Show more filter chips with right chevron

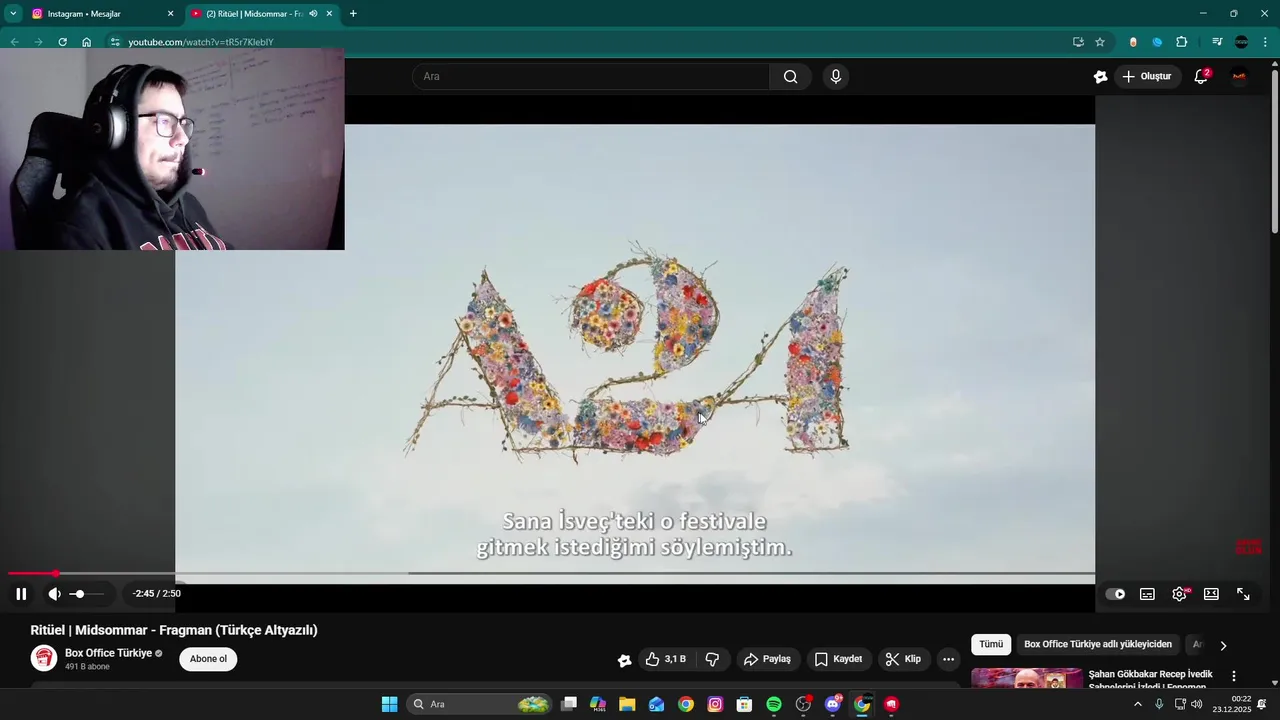pyautogui.click(x=1222, y=646)
